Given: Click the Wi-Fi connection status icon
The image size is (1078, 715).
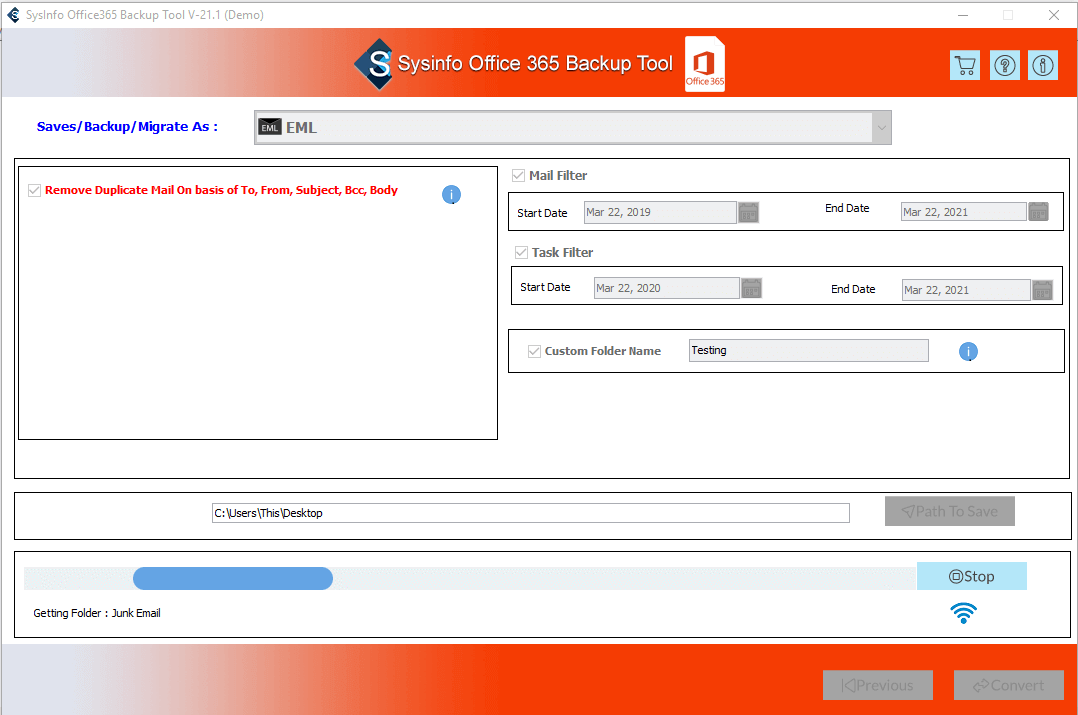Looking at the screenshot, I should pos(963,613).
